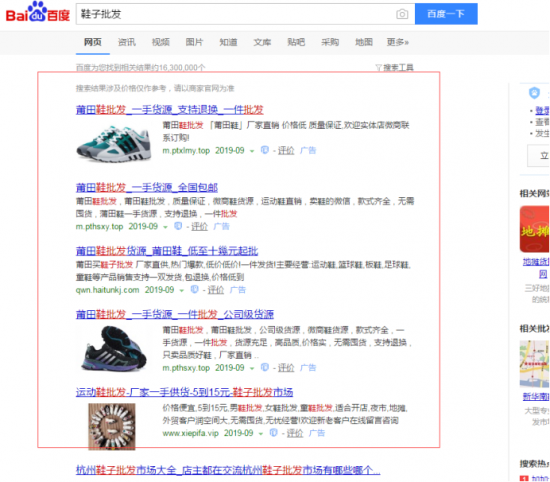
Task: Open camera image search icon
Action: pyautogui.click(x=402, y=14)
